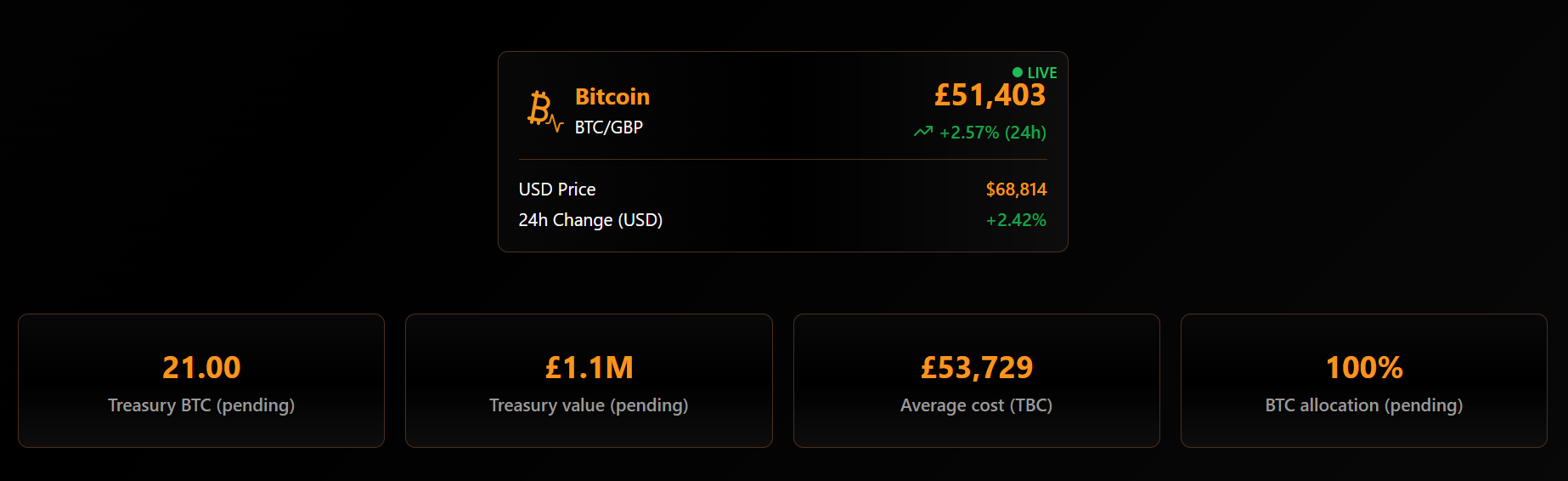Viewport: 1568px width, 481px height.
Task: Click the LIVE indicator label
Action: click(x=1042, y=72)
